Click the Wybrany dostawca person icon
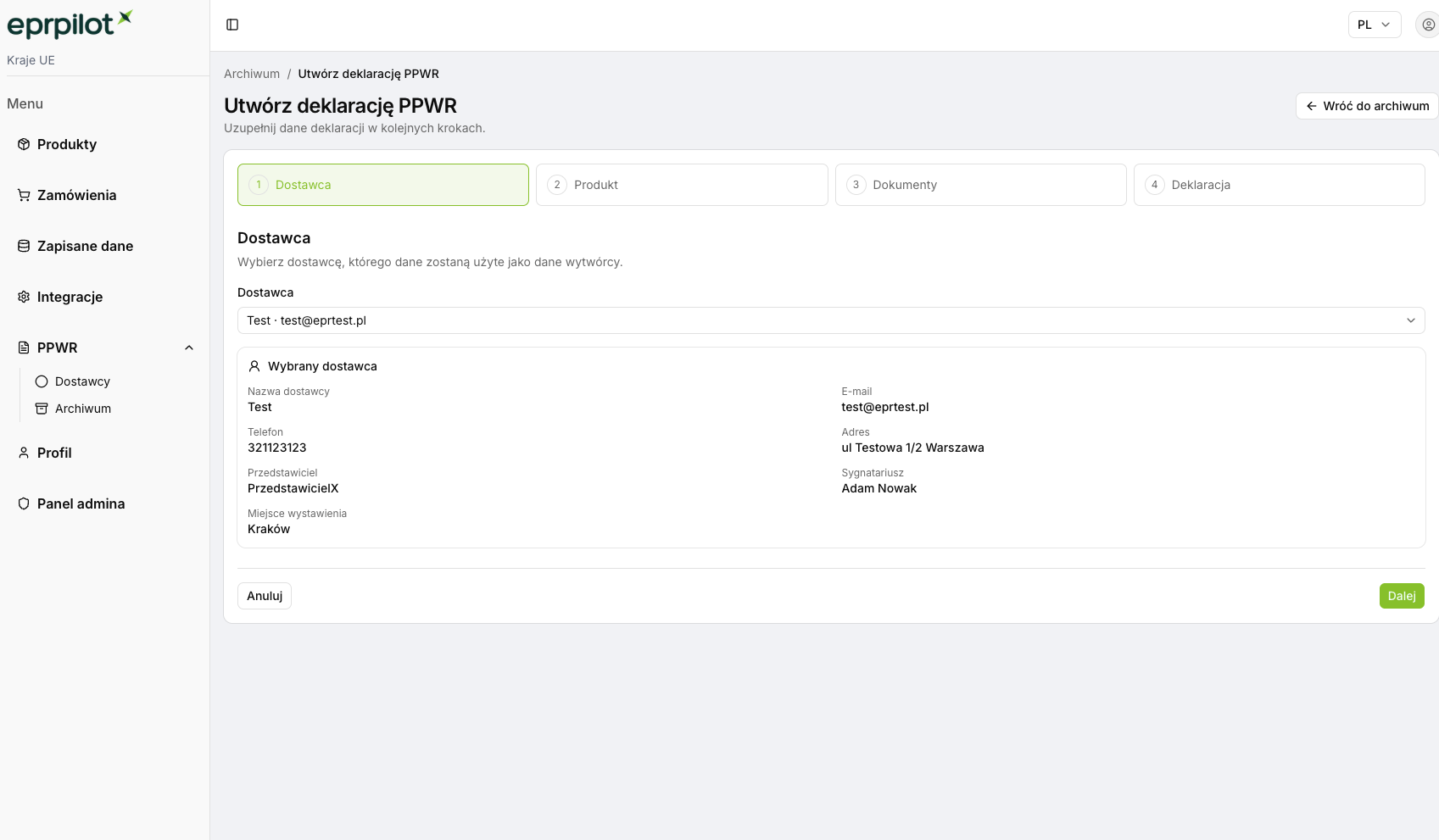The width and height of the screenshot is (1439, 840). [x=254, y=366]
